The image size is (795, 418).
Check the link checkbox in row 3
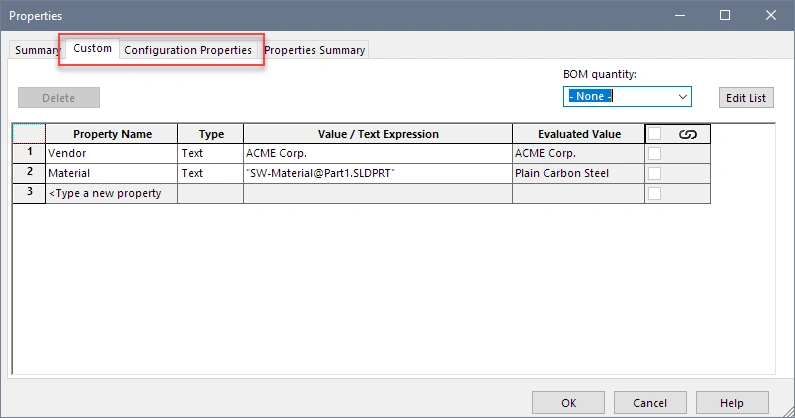coord(655,193)
